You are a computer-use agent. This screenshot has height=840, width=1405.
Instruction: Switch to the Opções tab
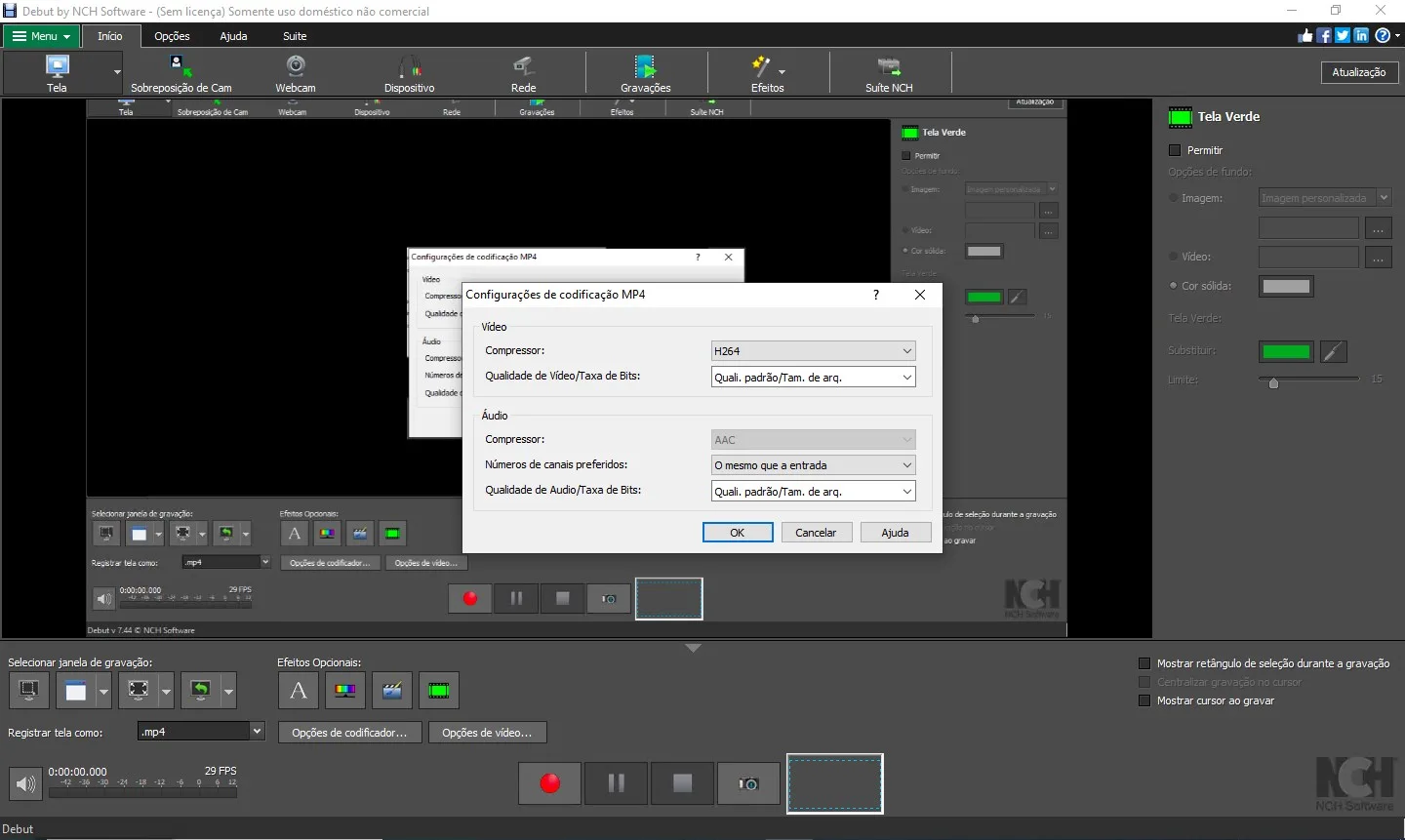click(172, 36)
